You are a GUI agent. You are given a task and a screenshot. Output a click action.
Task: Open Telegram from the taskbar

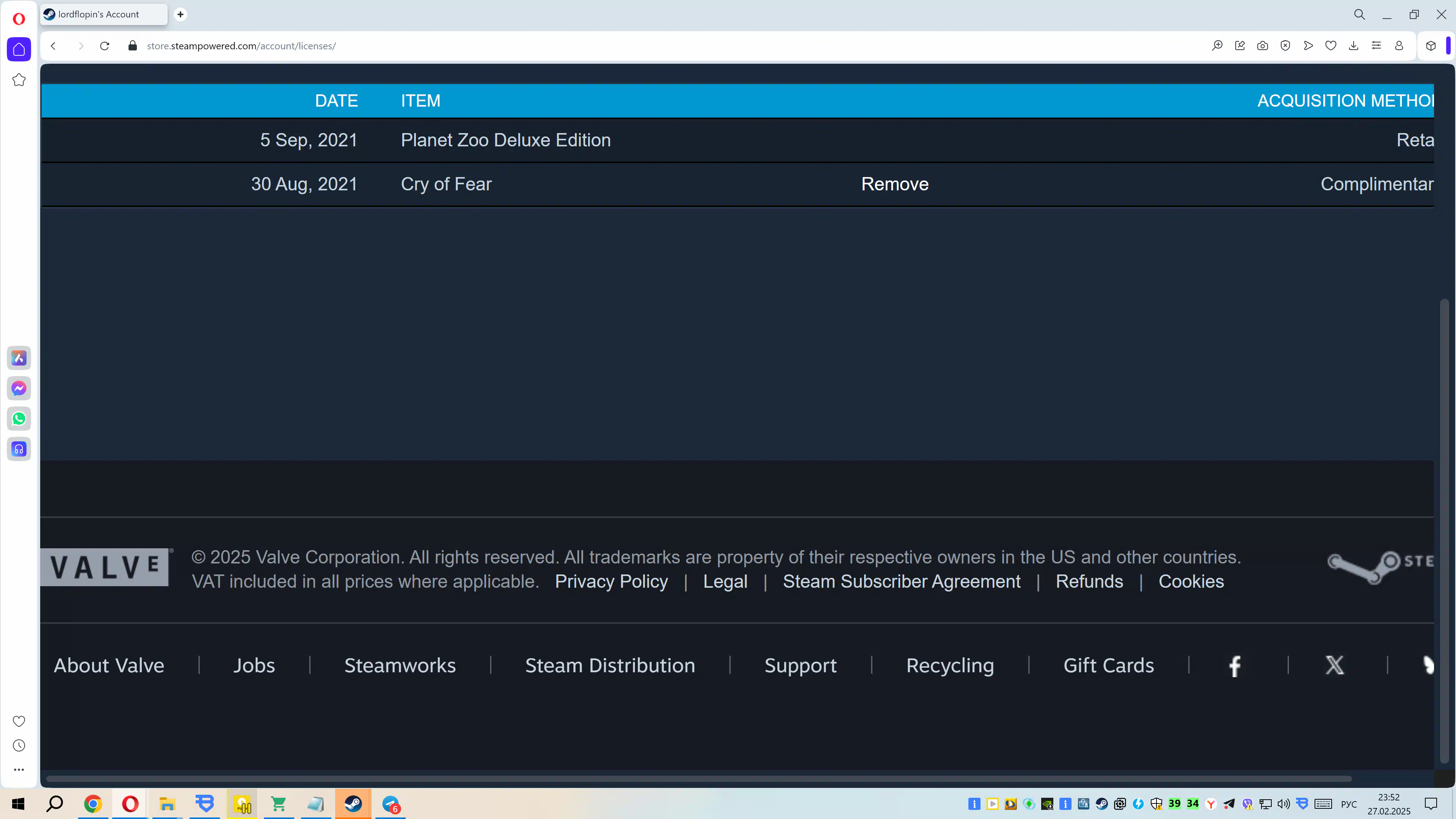coord(391,804)
